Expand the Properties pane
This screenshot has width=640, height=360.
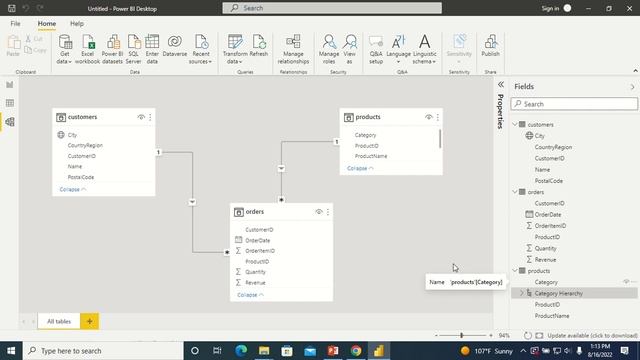click(x=501, y=84)
